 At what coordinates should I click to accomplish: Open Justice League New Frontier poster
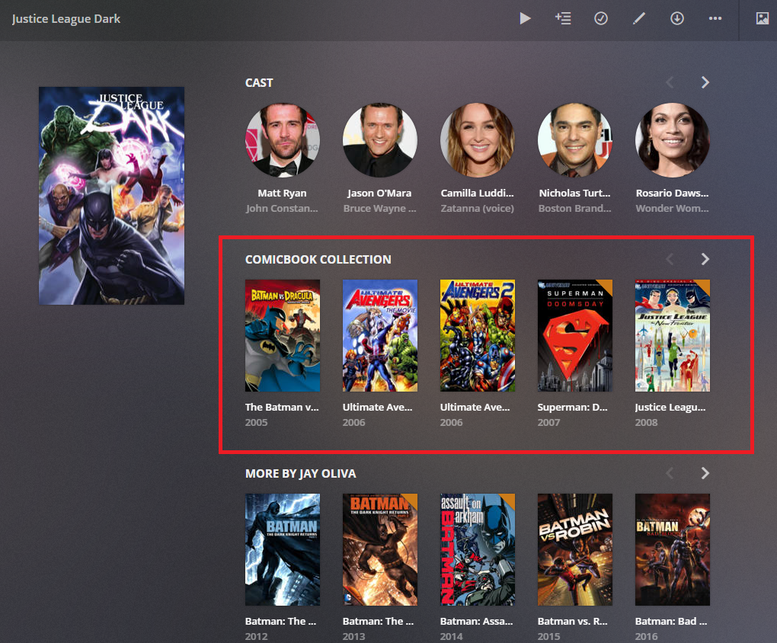672,335
